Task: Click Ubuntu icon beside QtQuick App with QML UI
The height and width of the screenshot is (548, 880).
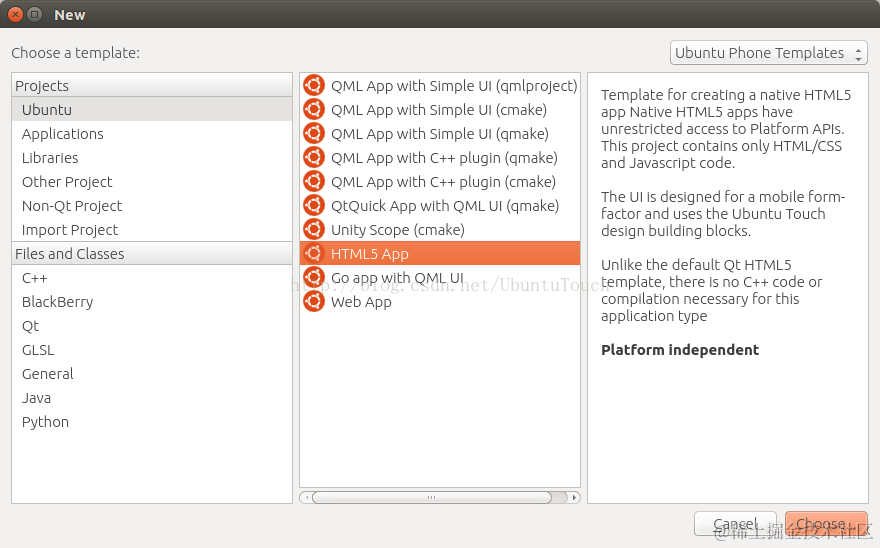Action: [314, 206]
